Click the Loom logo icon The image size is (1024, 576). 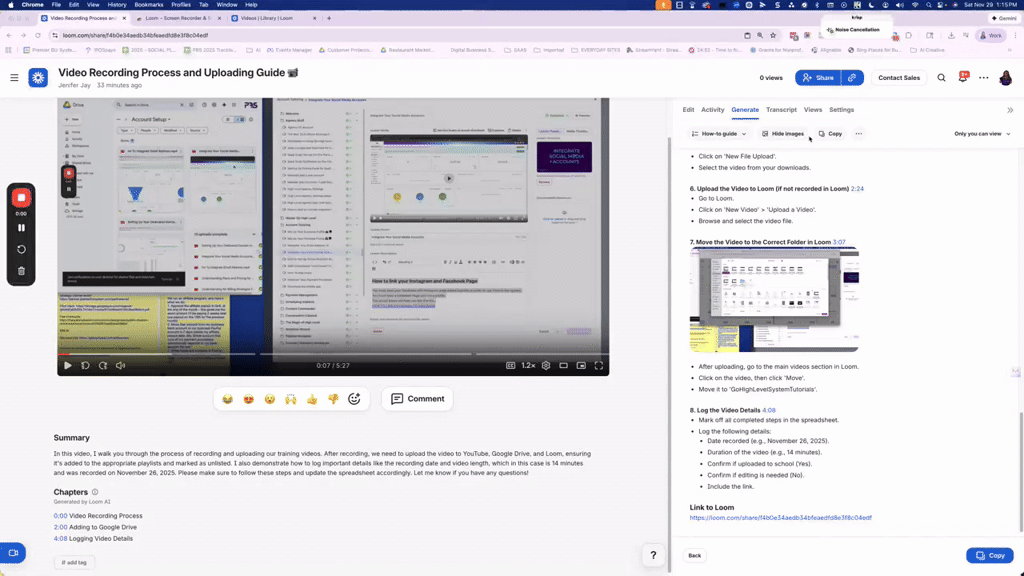38,78
